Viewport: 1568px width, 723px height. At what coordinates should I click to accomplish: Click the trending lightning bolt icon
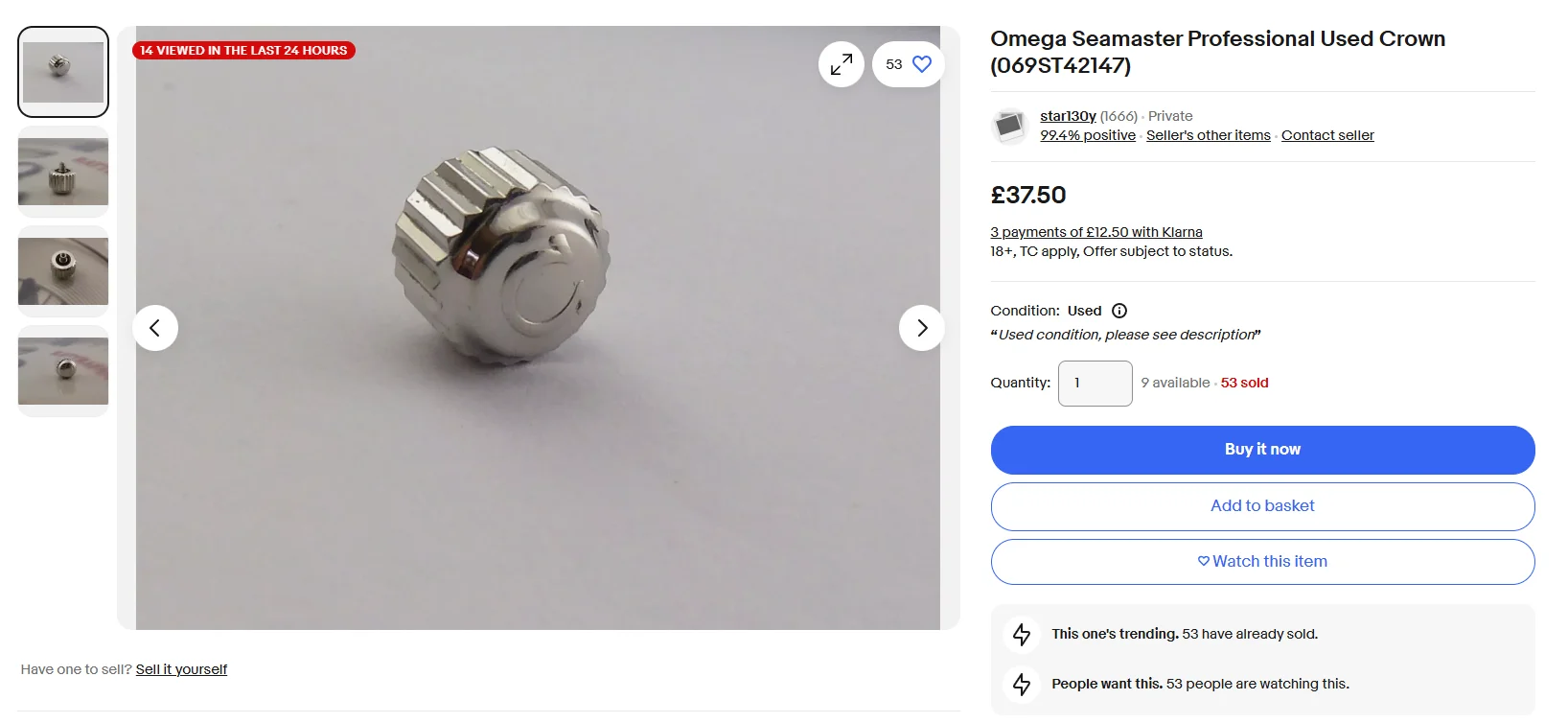point(1022,635)
